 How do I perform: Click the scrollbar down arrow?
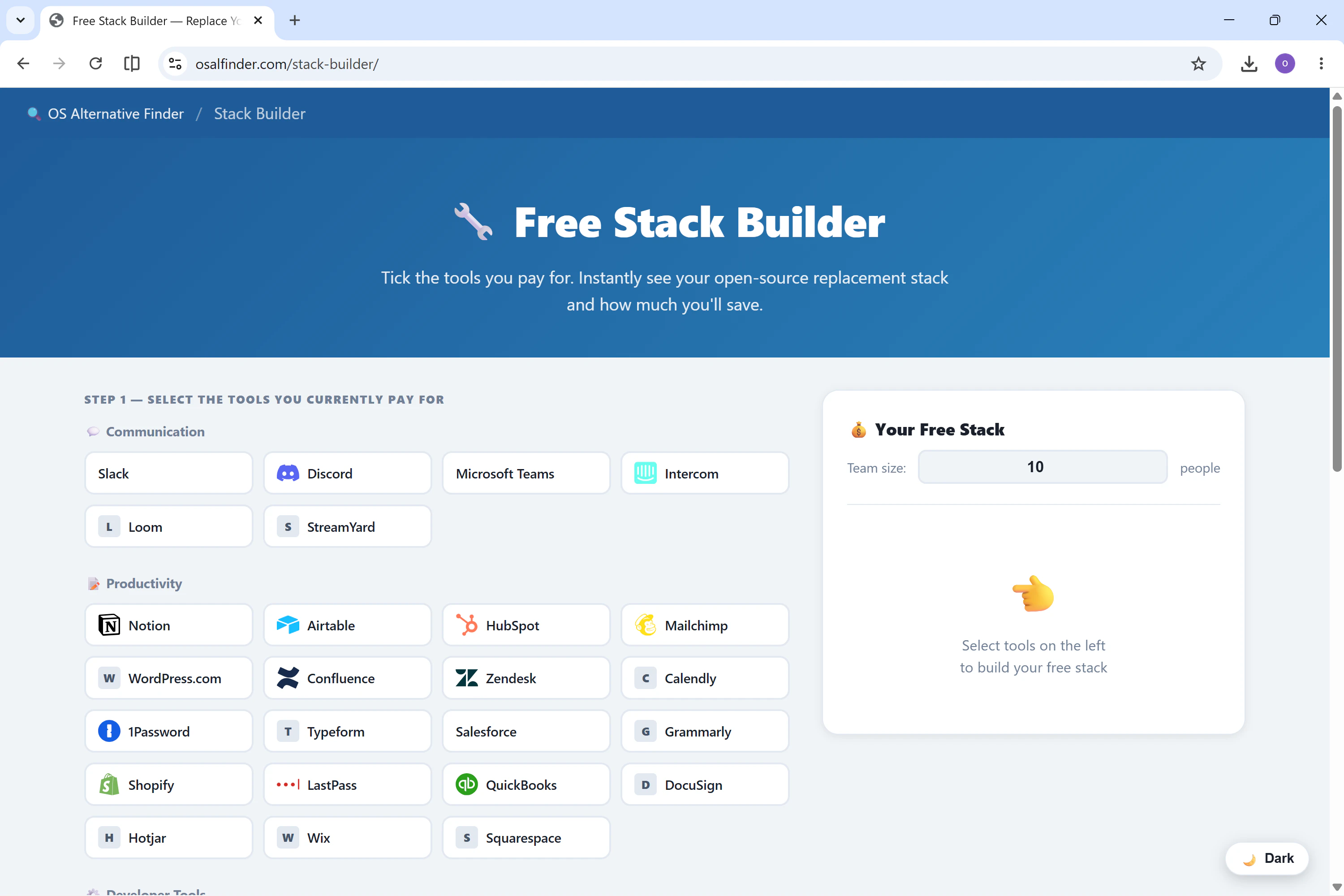(x=1336, y=887)
